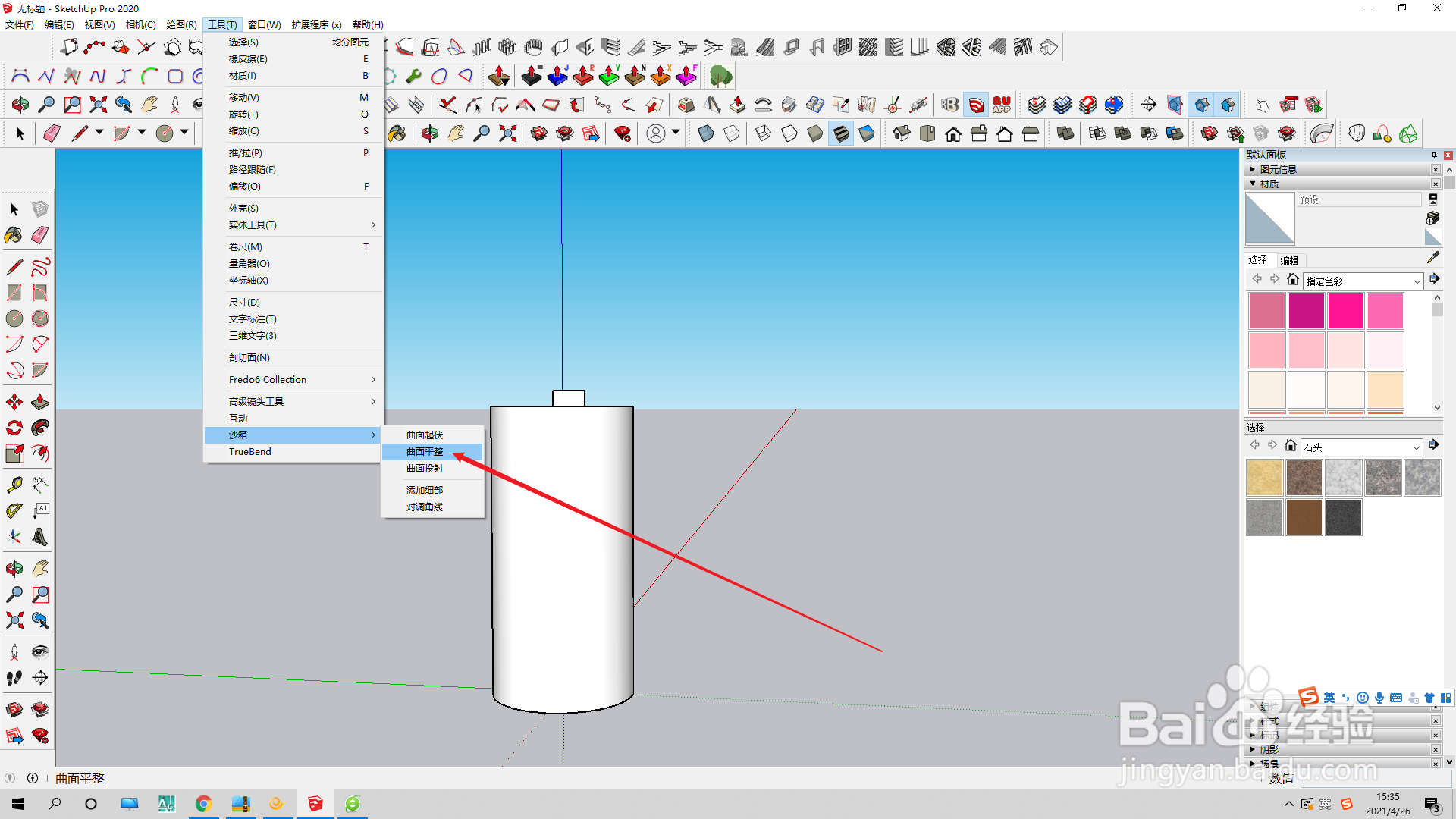
Task: Choose 曲面投射 from sandbox submenu
Action: click(432, 469)
